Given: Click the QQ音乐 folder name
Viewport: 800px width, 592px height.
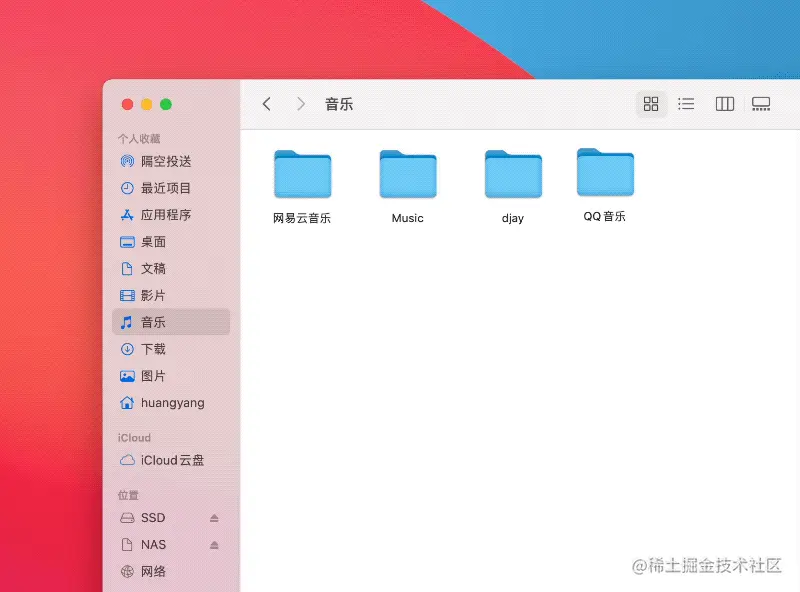Looking at the screenshot, I should click(x=605, y=216).
